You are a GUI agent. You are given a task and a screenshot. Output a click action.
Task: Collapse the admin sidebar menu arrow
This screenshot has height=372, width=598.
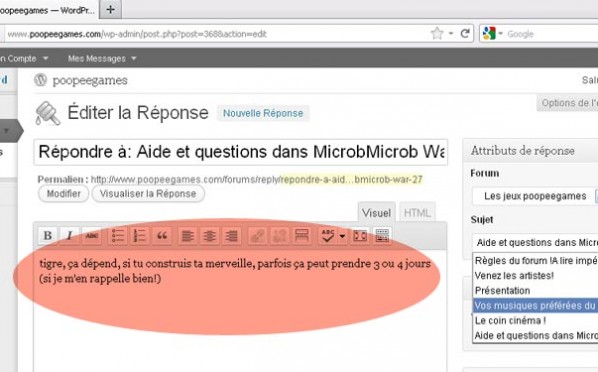coord(6,131)
